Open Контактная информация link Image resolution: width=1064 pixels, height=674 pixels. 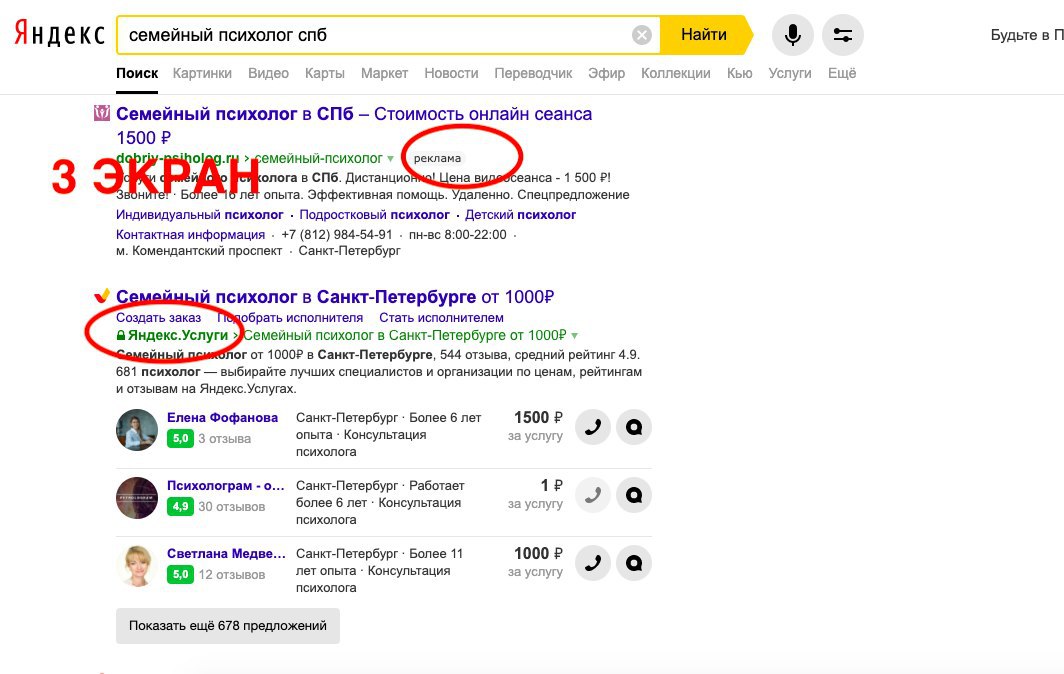click(190, 234)
